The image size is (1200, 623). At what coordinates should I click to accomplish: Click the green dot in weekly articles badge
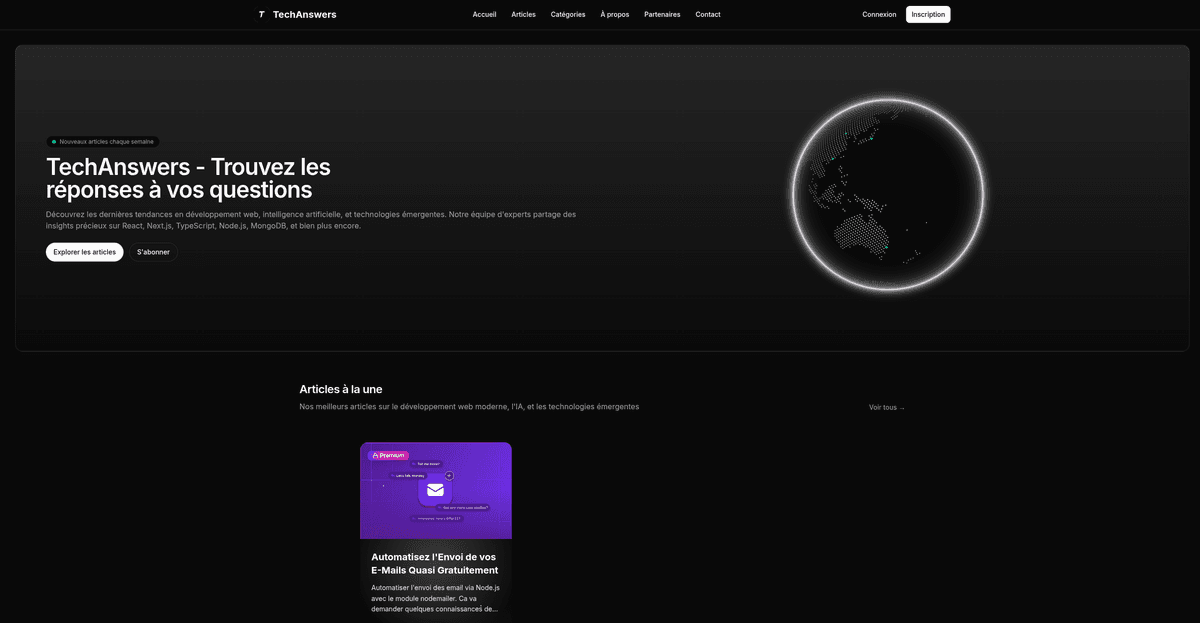click(54, 142)
